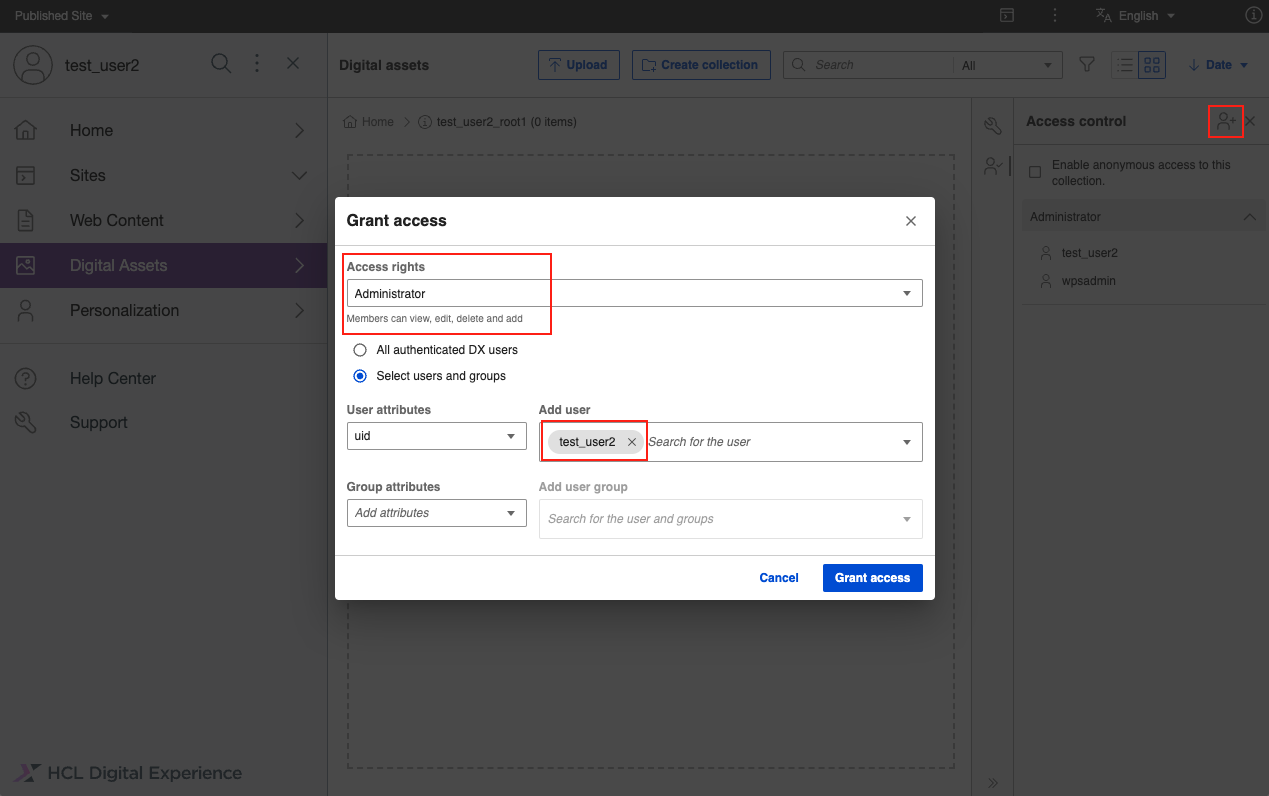This screenshot has height=796, width=1269.
Task: Click the Grant access button
Action: tap(872, 577)
